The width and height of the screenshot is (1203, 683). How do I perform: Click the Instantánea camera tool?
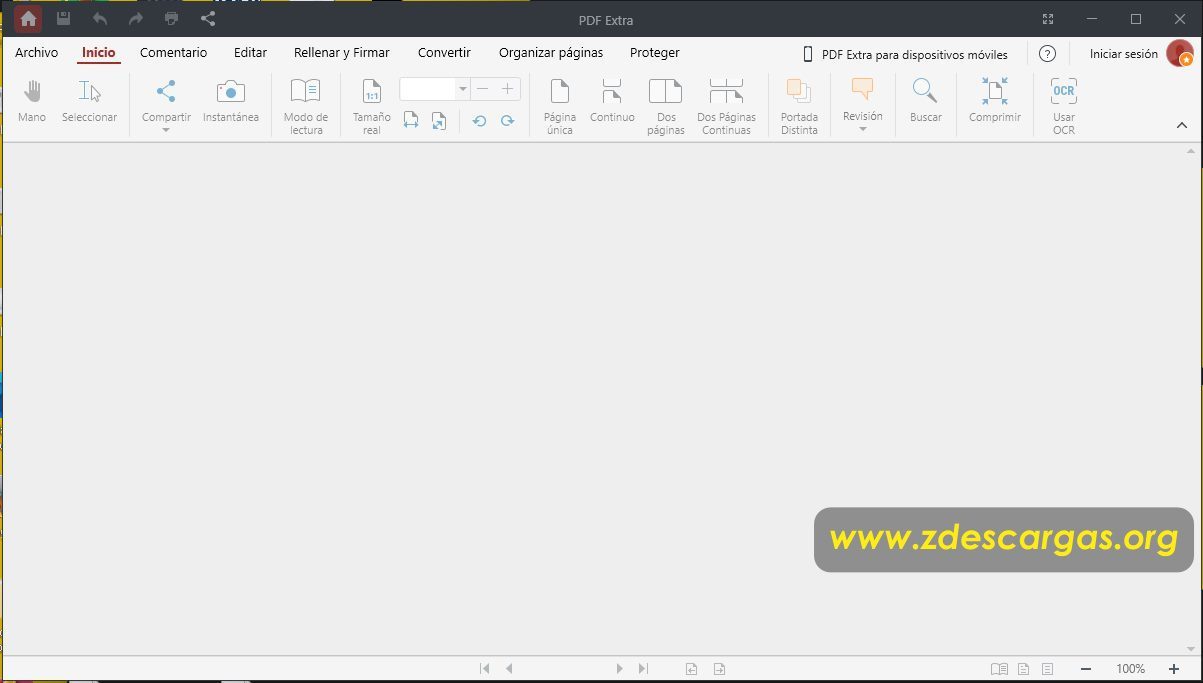[231, 102]
